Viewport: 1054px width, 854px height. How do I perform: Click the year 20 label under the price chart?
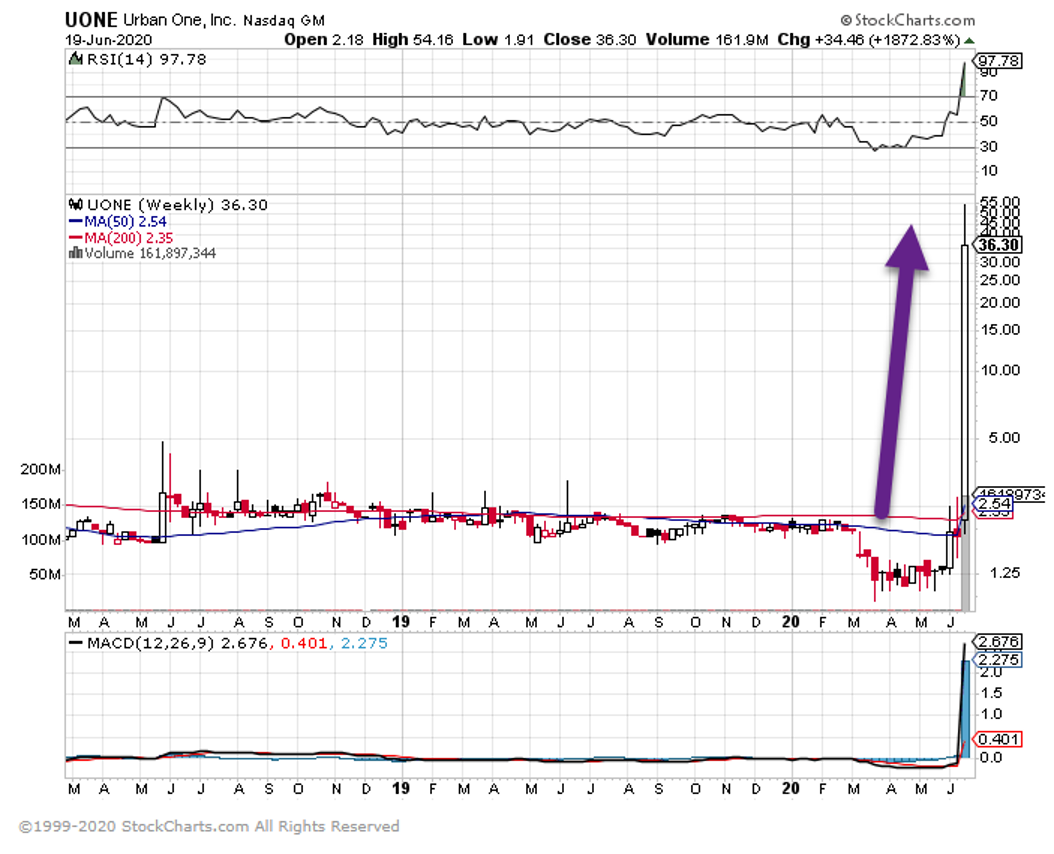coord(791,621)
